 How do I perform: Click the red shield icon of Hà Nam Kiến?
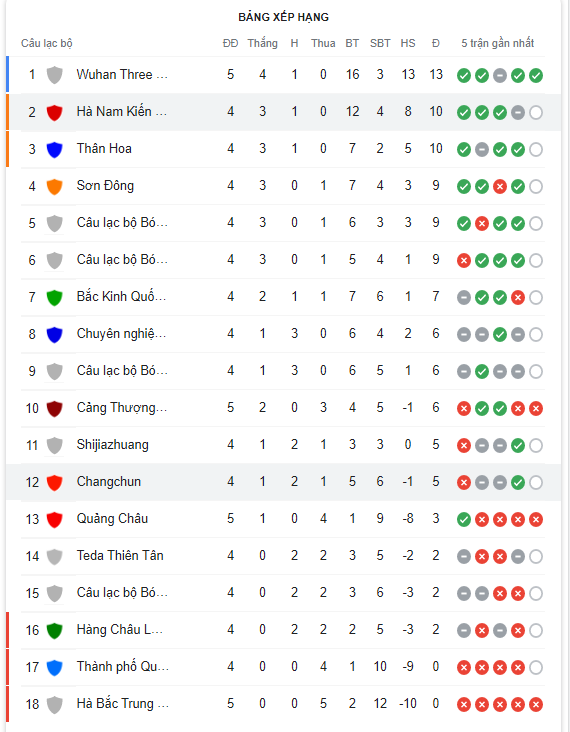(55, 112)
